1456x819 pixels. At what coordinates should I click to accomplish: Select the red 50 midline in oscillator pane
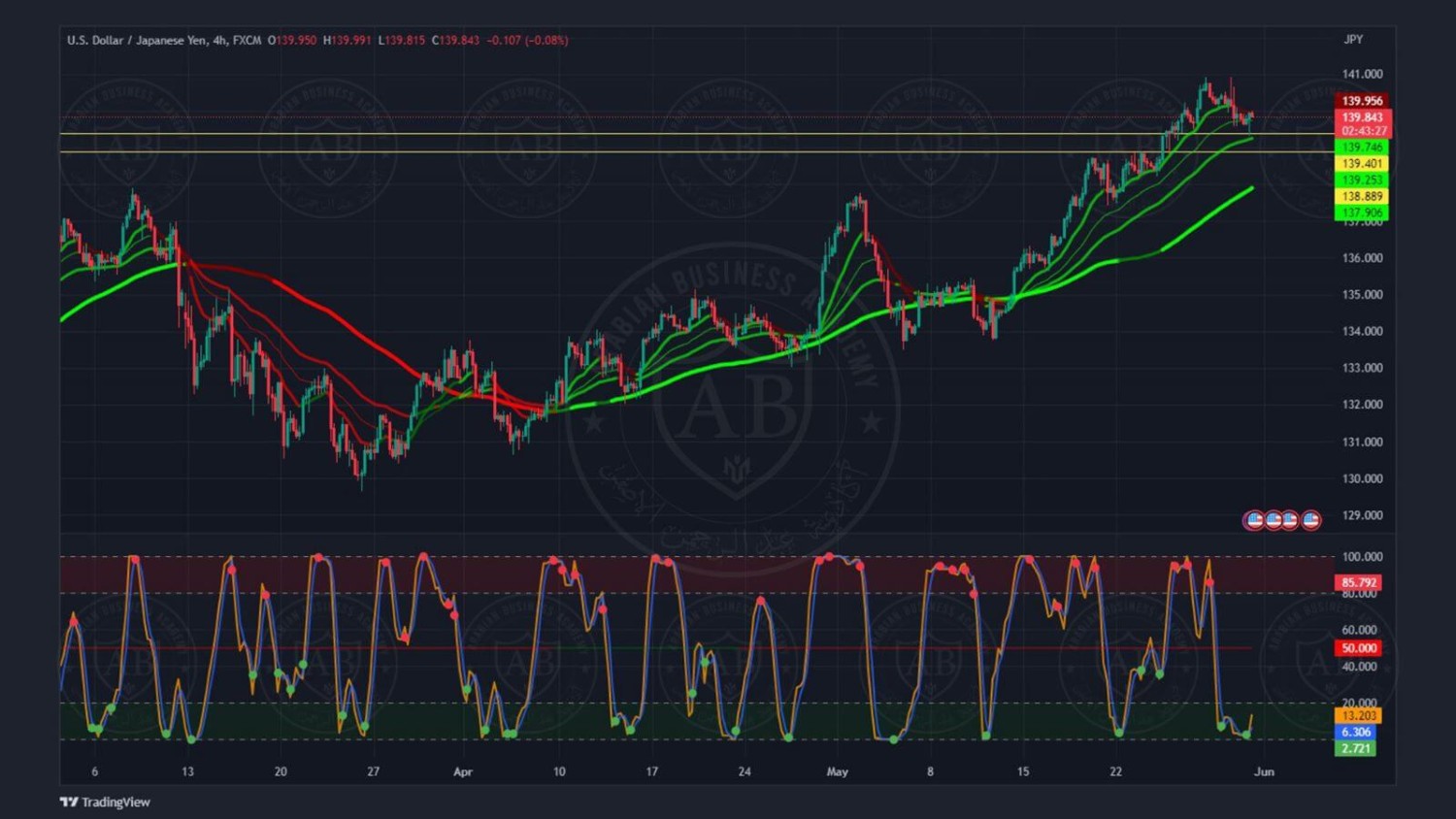[x=655, y=648]
